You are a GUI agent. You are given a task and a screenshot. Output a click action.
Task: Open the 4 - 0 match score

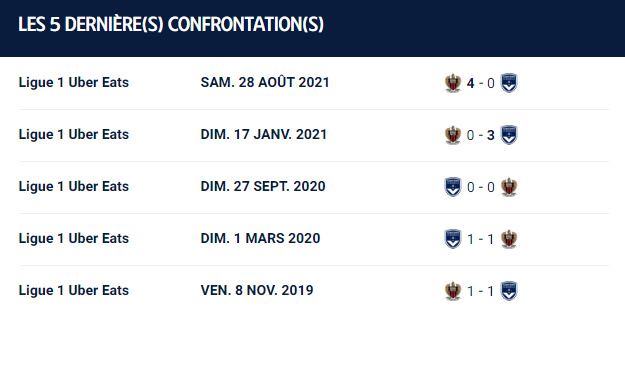(x=481, y=83)
